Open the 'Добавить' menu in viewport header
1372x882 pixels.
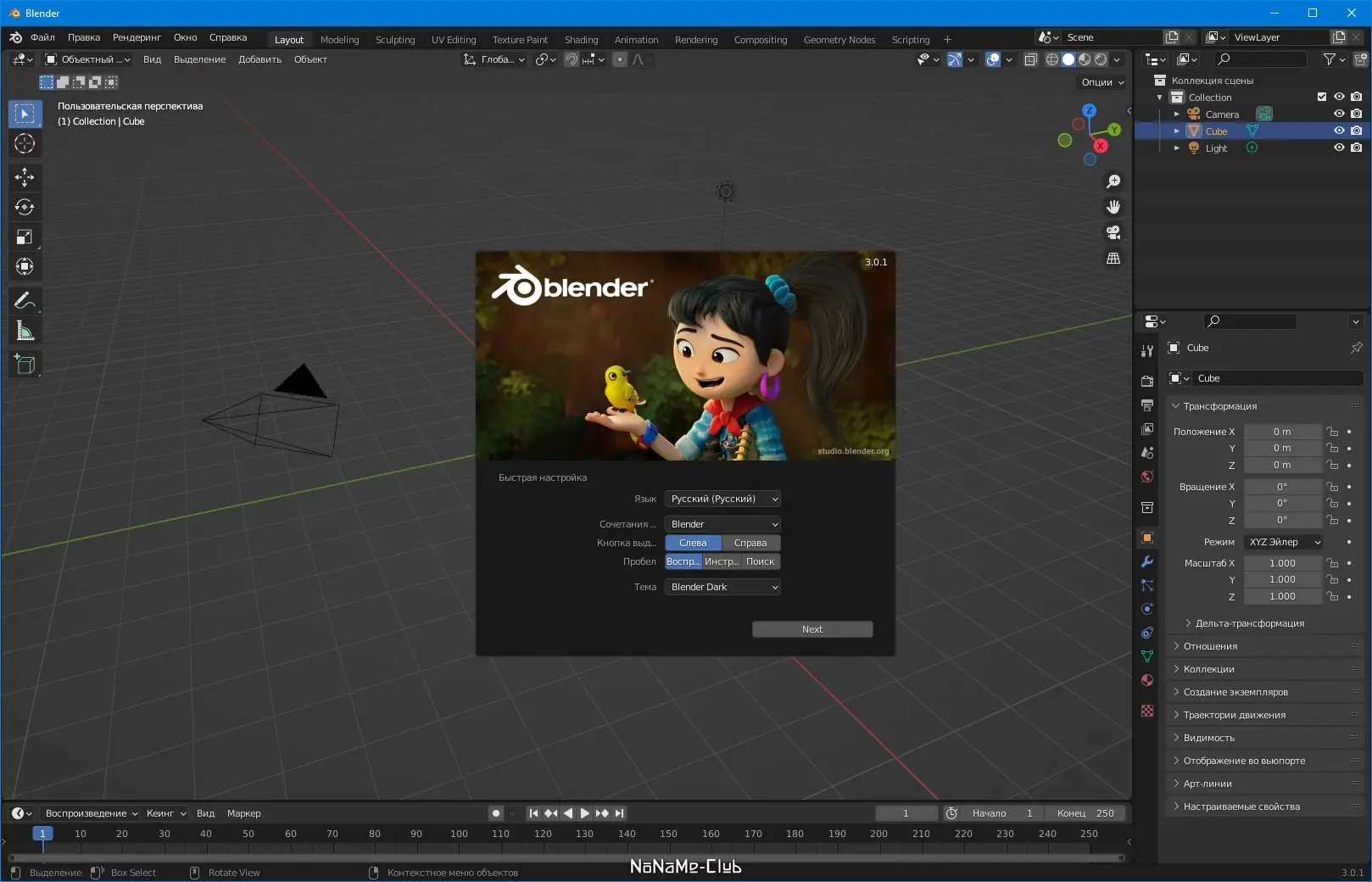259,59
